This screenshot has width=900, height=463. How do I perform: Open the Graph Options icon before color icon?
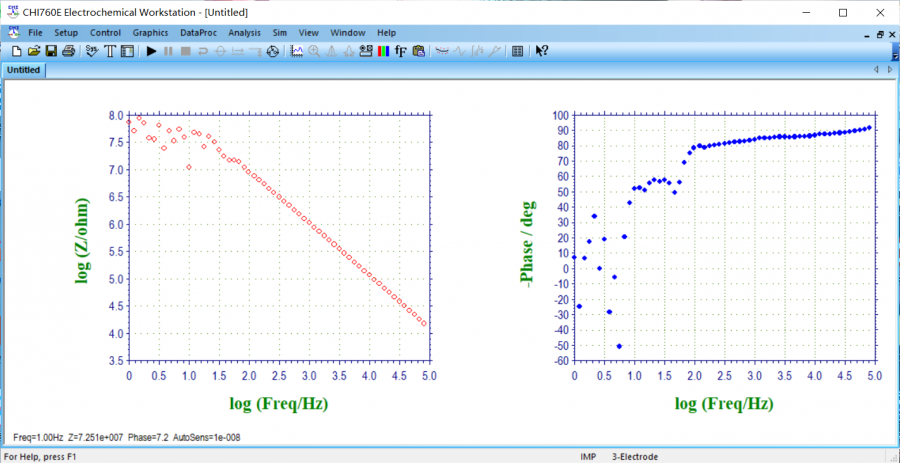coord(365,51)
